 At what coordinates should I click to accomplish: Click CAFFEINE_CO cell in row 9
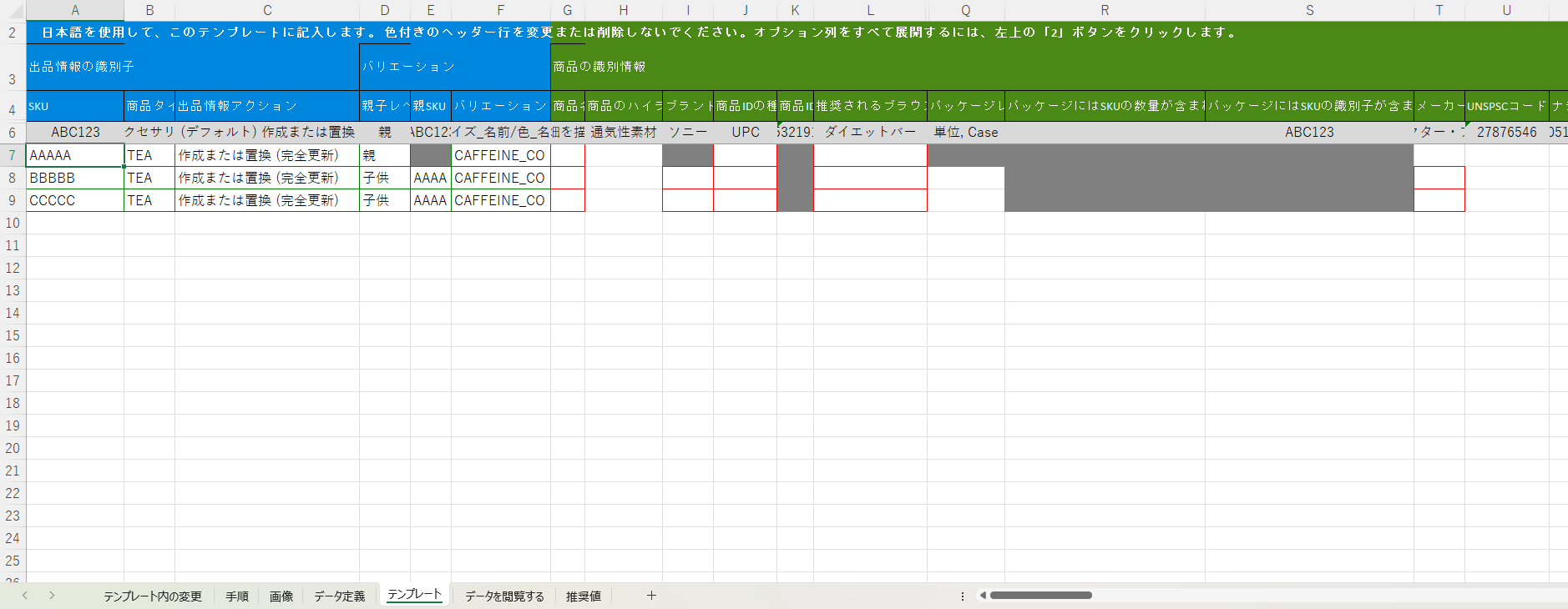pyautogui.click(x=501, y=200)
